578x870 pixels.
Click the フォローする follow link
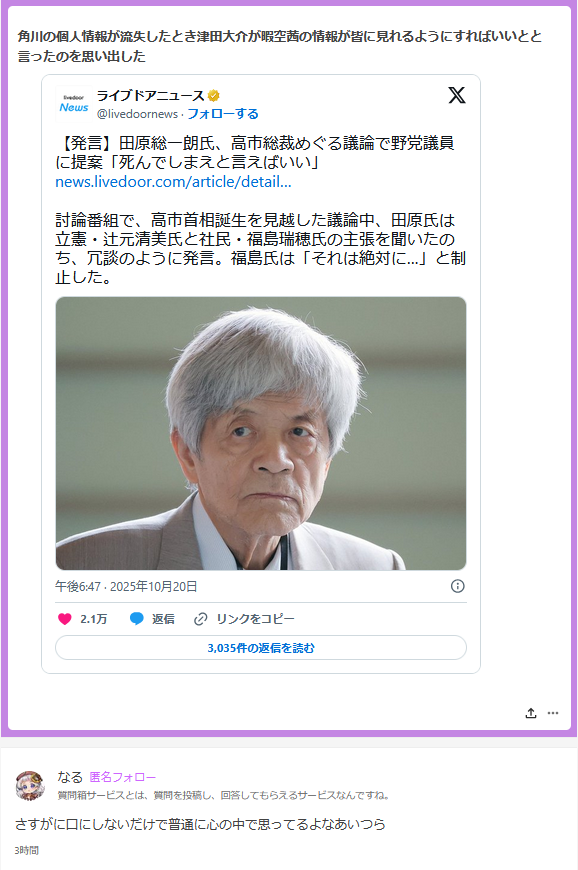(223, 114)
